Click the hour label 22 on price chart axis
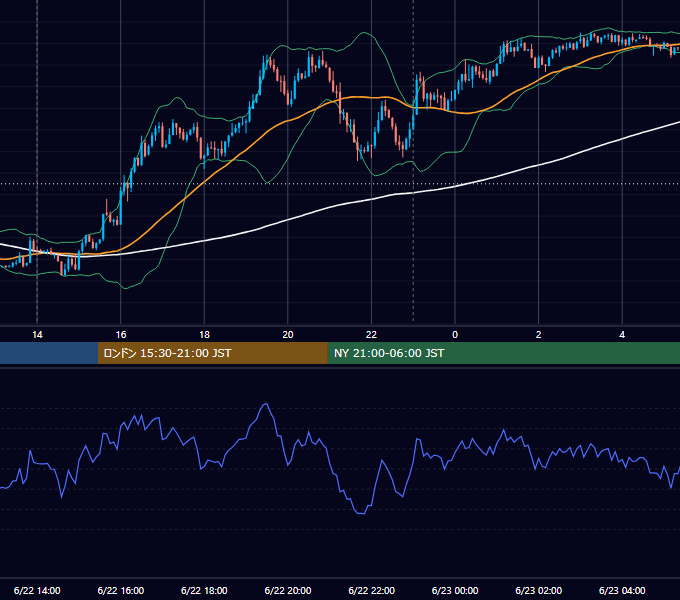The height and width of the screenshot is (600, 680). point(372,335)
